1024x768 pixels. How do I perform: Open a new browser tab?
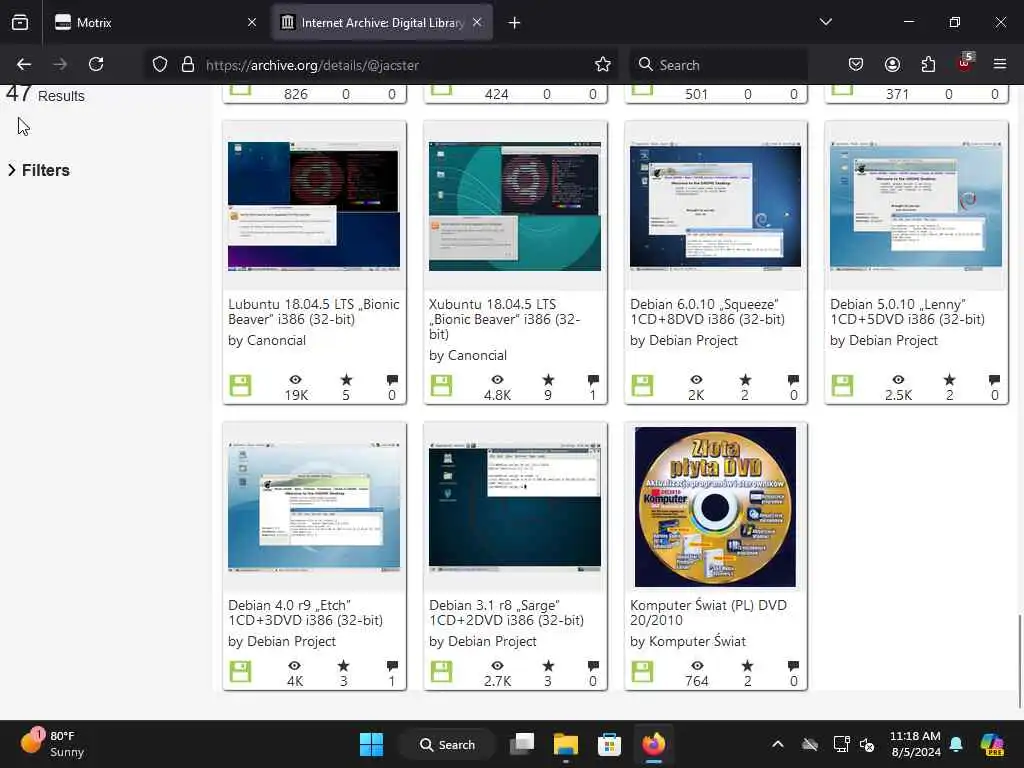[515, 23]
